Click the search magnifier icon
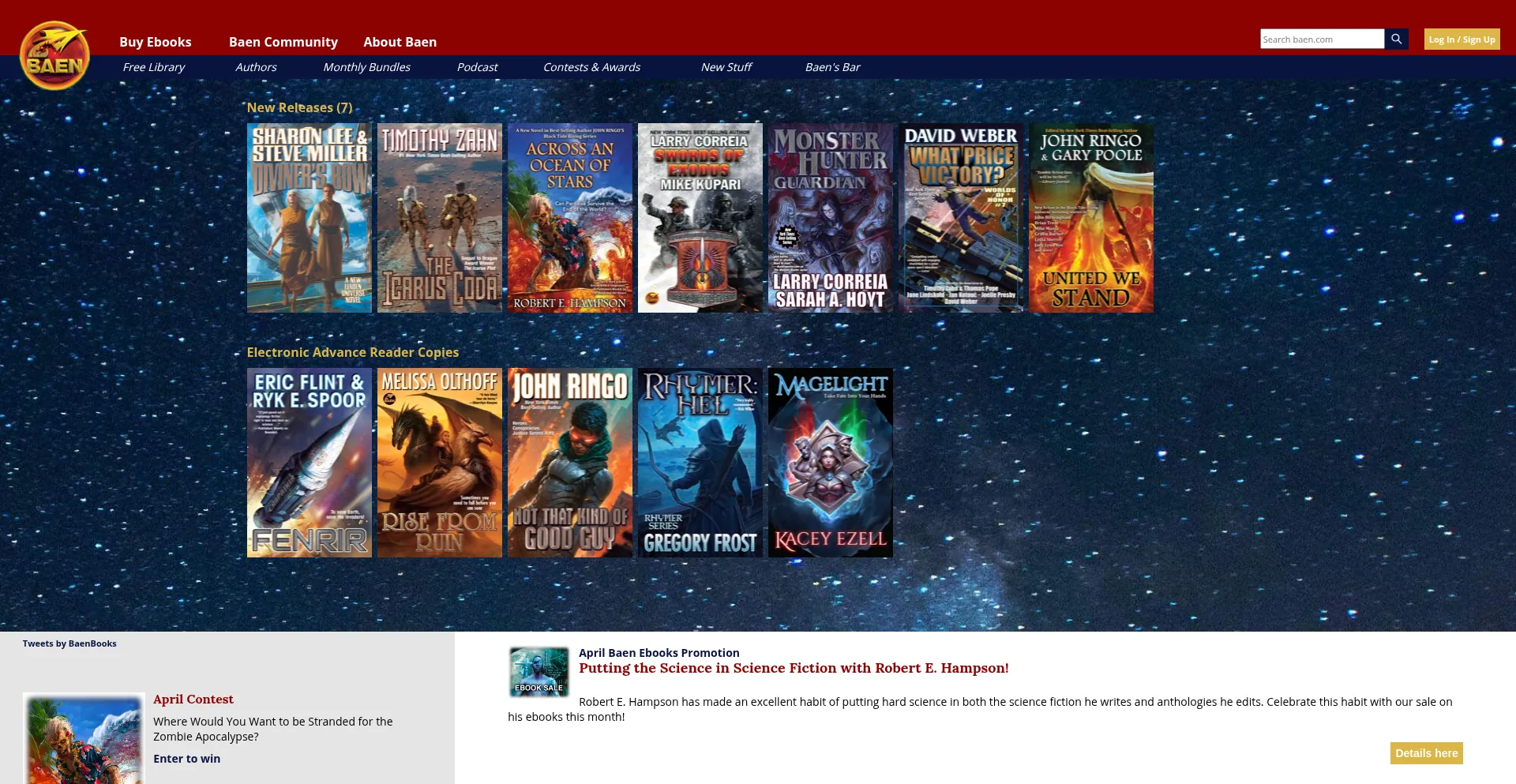The height and width of the screenshot is (784, 1516). pos(1396,39)
